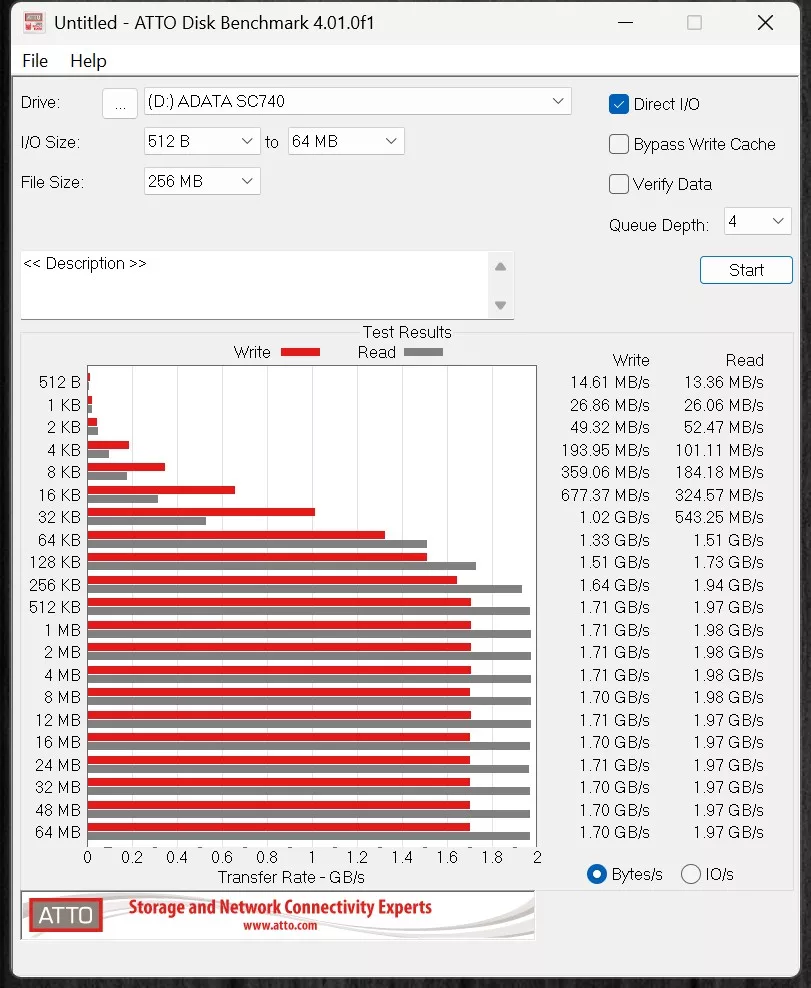Start the disk benchmark

click(x=746, y=270)
